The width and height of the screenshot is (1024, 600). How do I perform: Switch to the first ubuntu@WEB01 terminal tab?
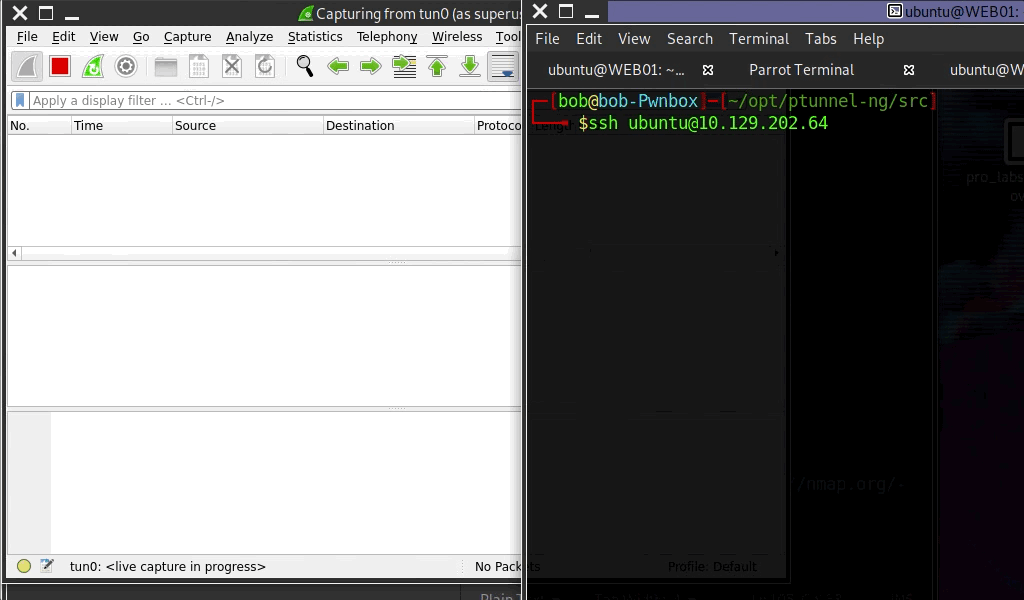tap(616, 70)
